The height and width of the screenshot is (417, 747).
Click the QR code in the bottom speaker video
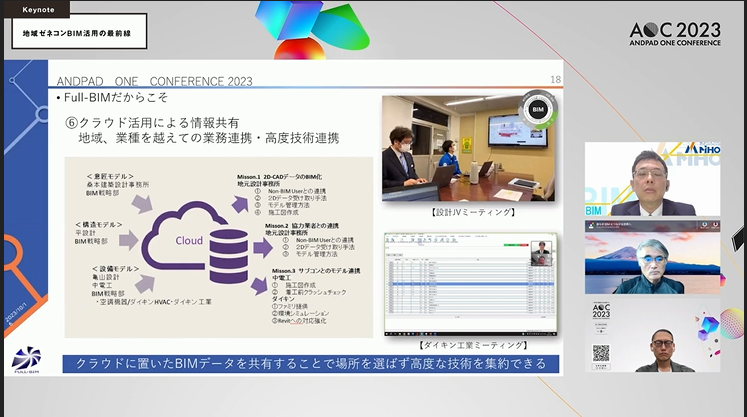(x=601, y=353)
